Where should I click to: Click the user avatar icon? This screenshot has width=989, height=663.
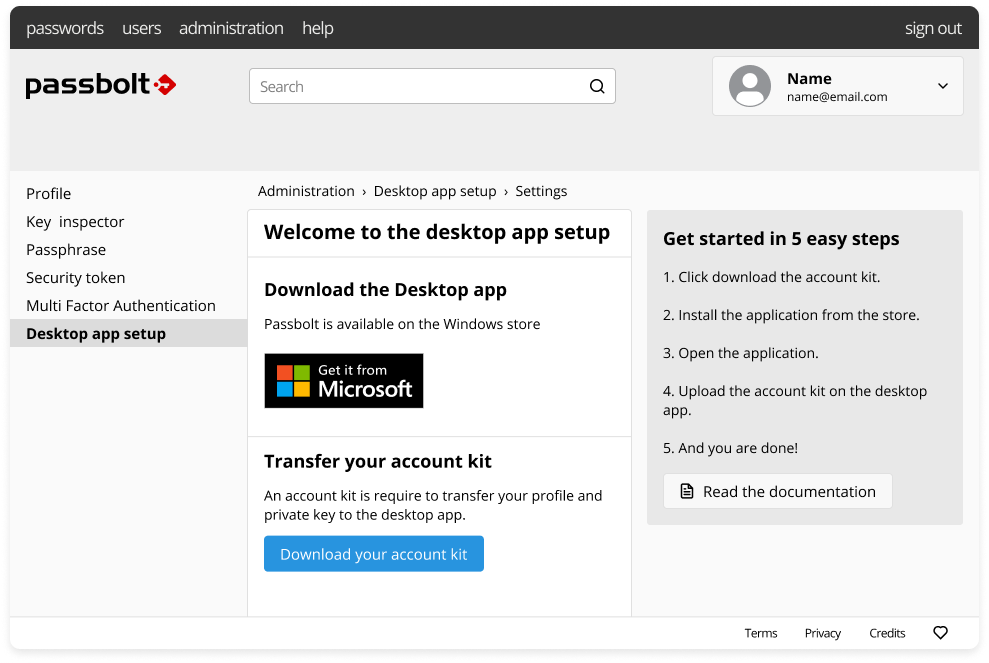click(750, 86)
